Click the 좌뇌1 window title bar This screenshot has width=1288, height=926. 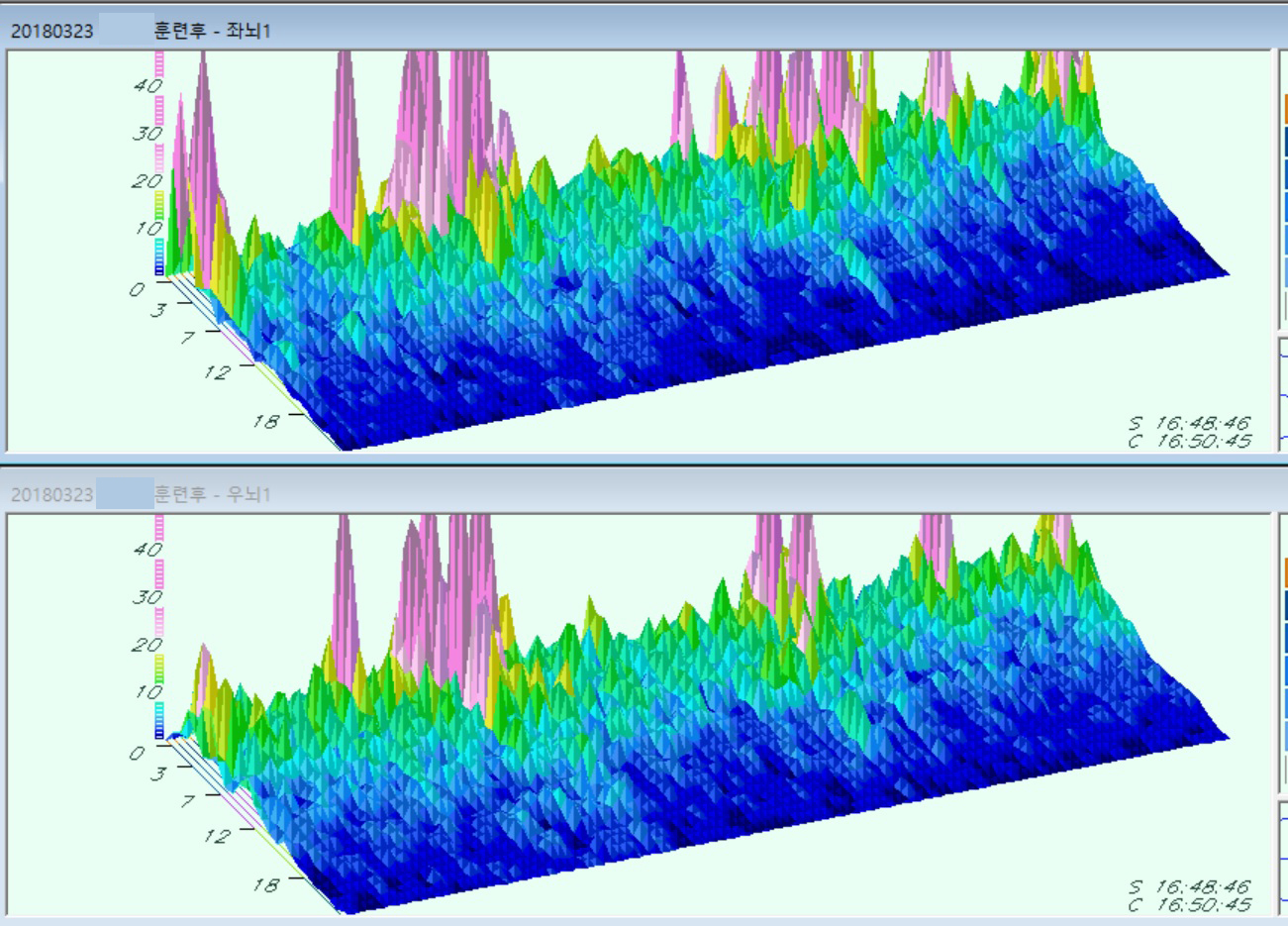634,30
